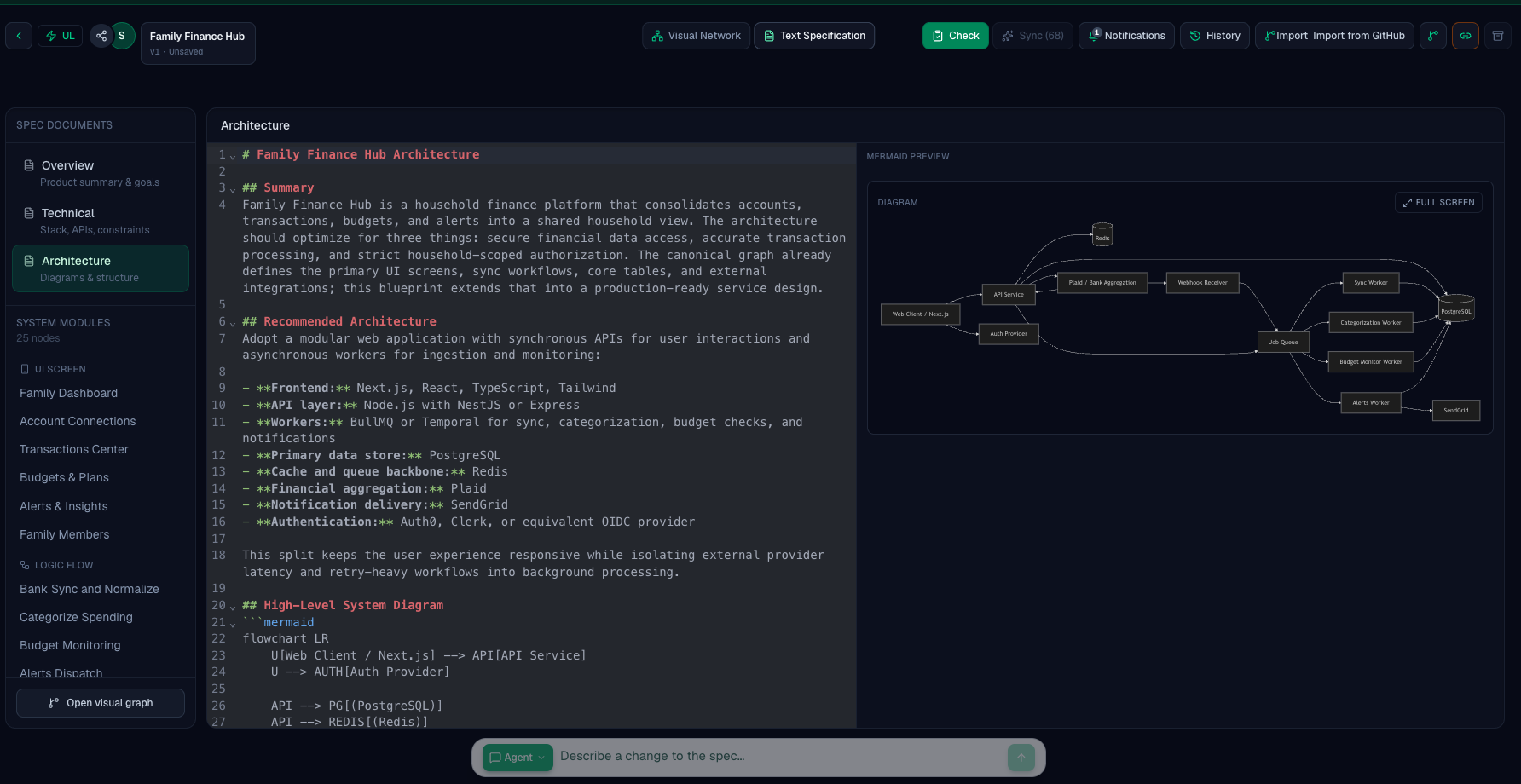Open the Bank Sync and Normalize flow
Viewport: 1521px width, 784px height.
coord(90,589)
